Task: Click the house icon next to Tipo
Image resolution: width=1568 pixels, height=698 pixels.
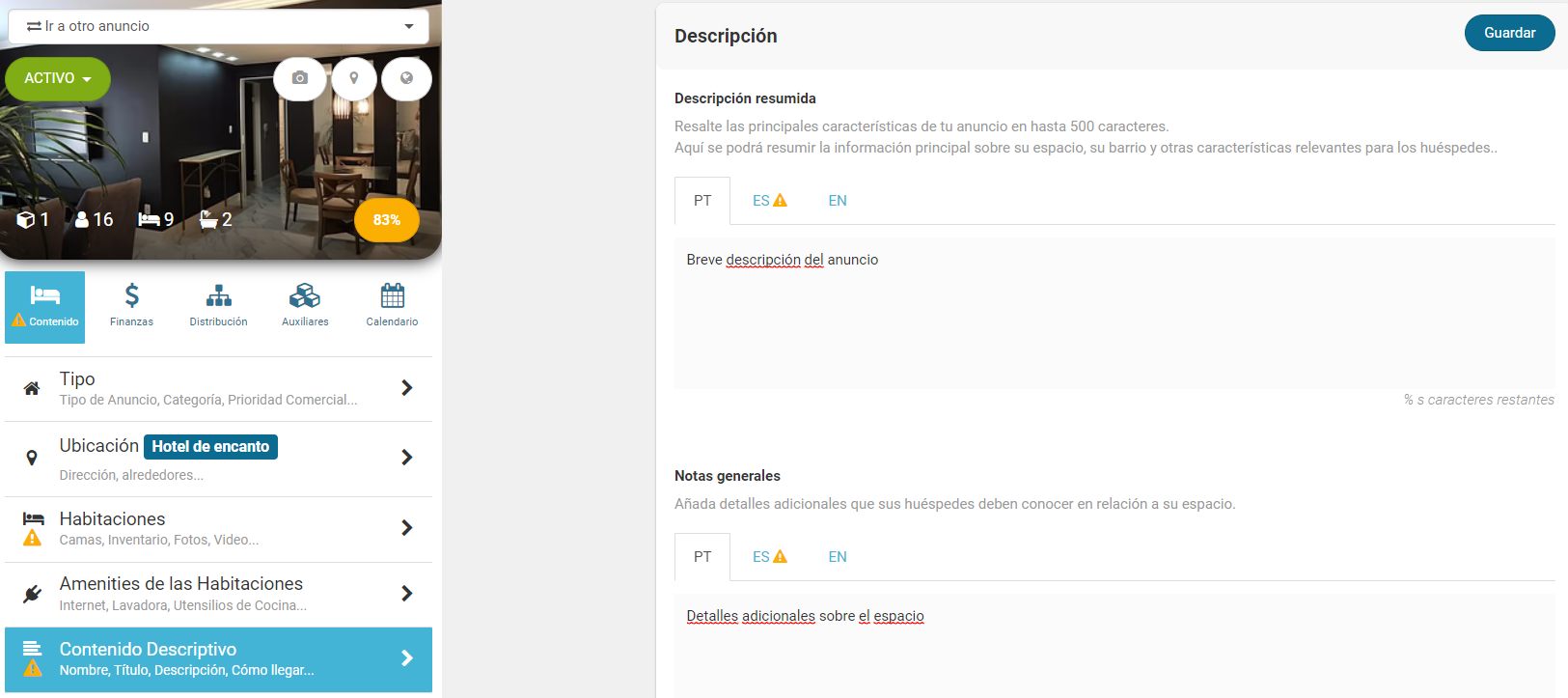Action: [32, 389]
